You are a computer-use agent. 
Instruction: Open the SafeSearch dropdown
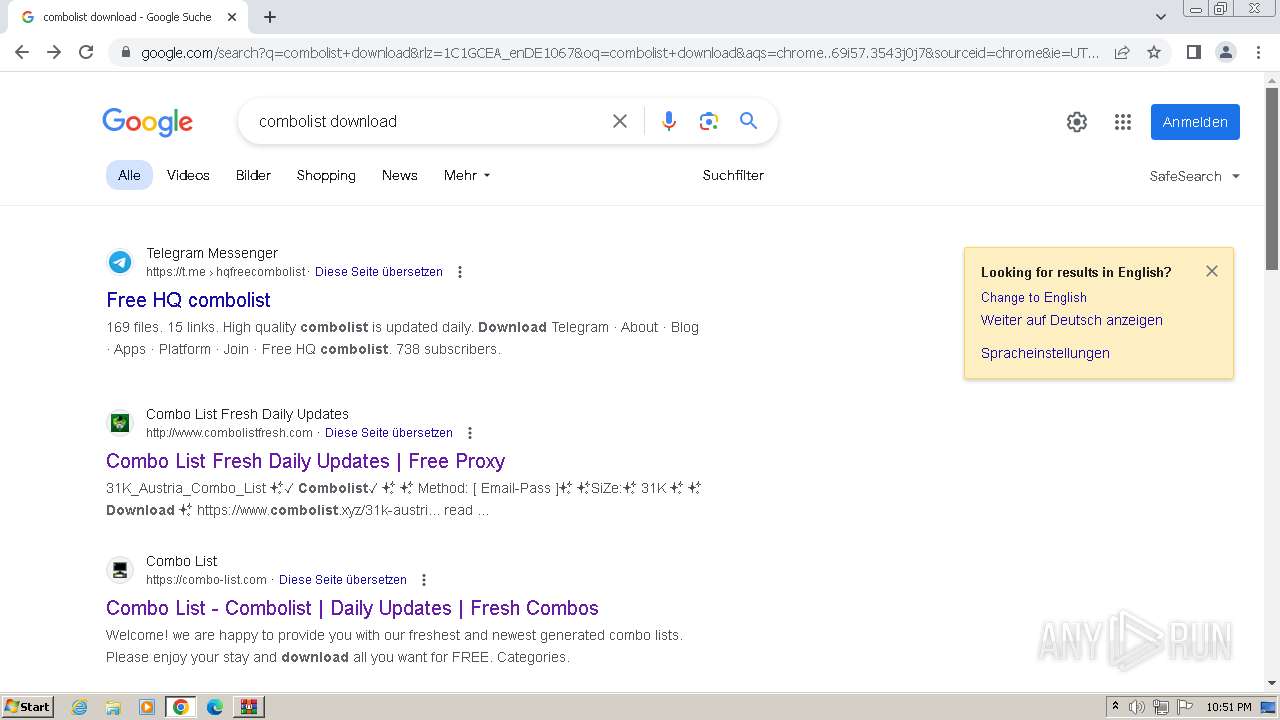pos(1194,176)
